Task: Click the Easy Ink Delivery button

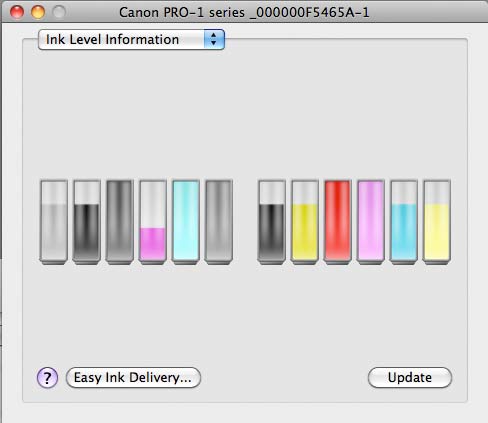Action: pos(133,378)
